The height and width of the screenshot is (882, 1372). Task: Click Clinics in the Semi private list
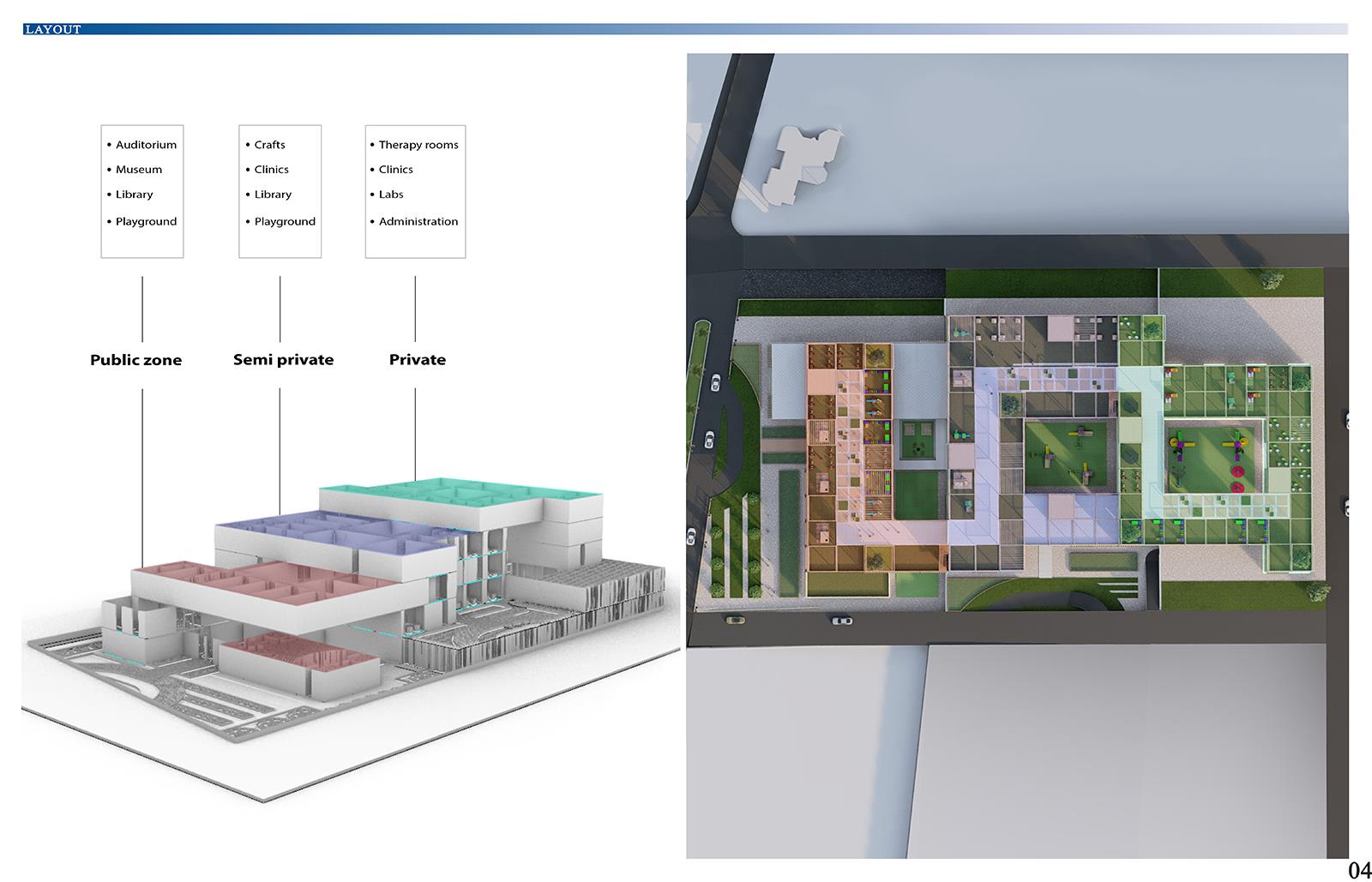(271, 170)
